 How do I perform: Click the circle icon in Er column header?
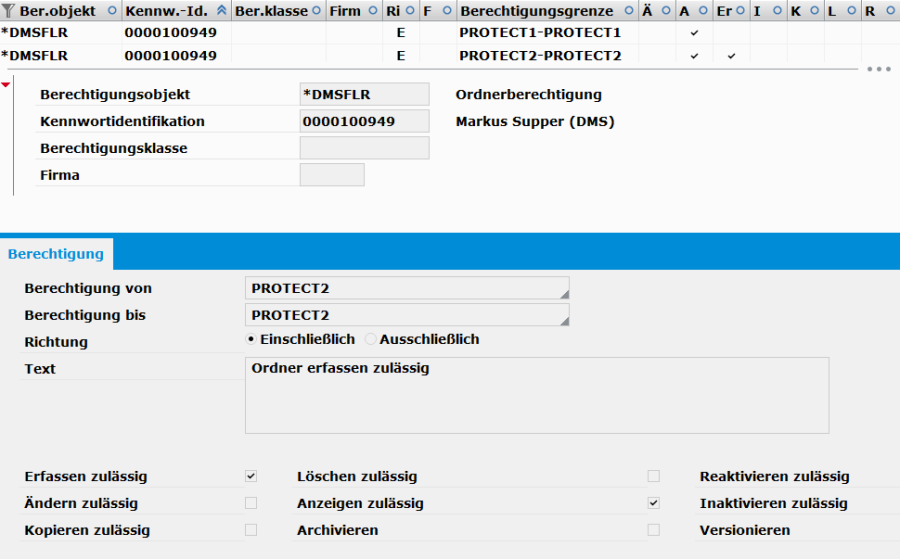tap(740, 11)
